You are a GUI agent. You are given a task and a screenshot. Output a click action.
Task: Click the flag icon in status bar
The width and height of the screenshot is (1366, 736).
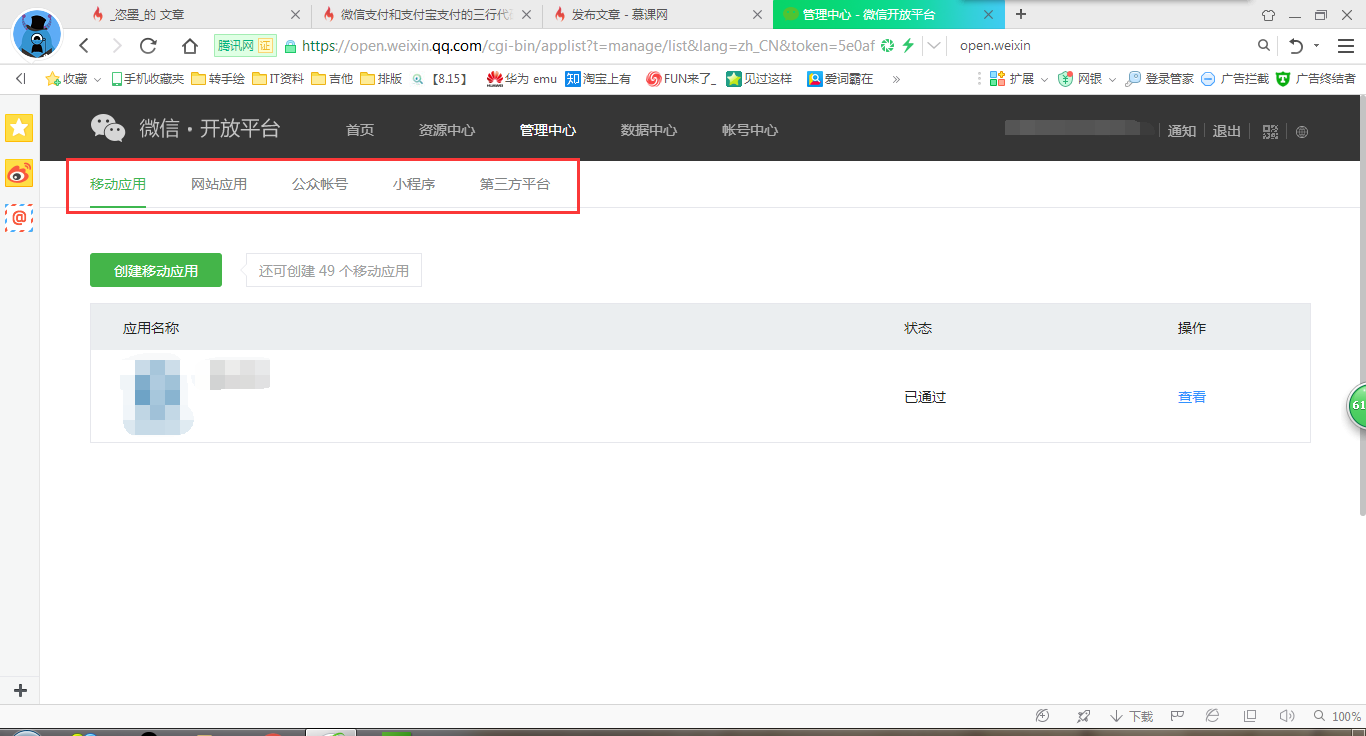click(x=1178, y=716)
